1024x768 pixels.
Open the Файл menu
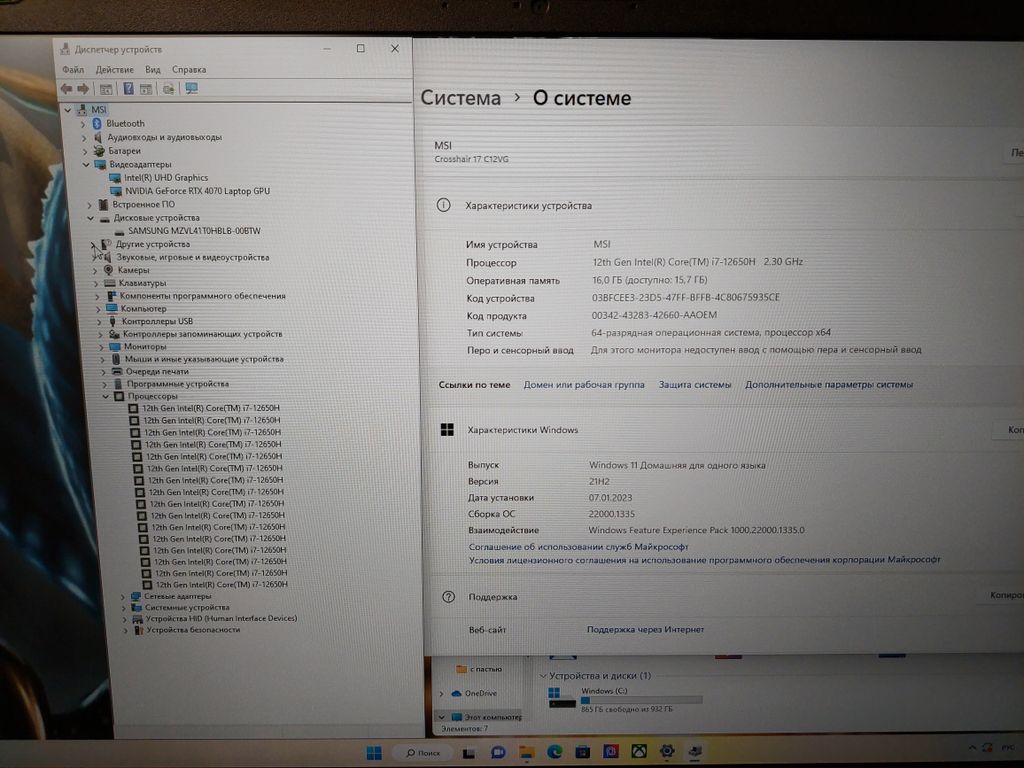pos(73,69)
